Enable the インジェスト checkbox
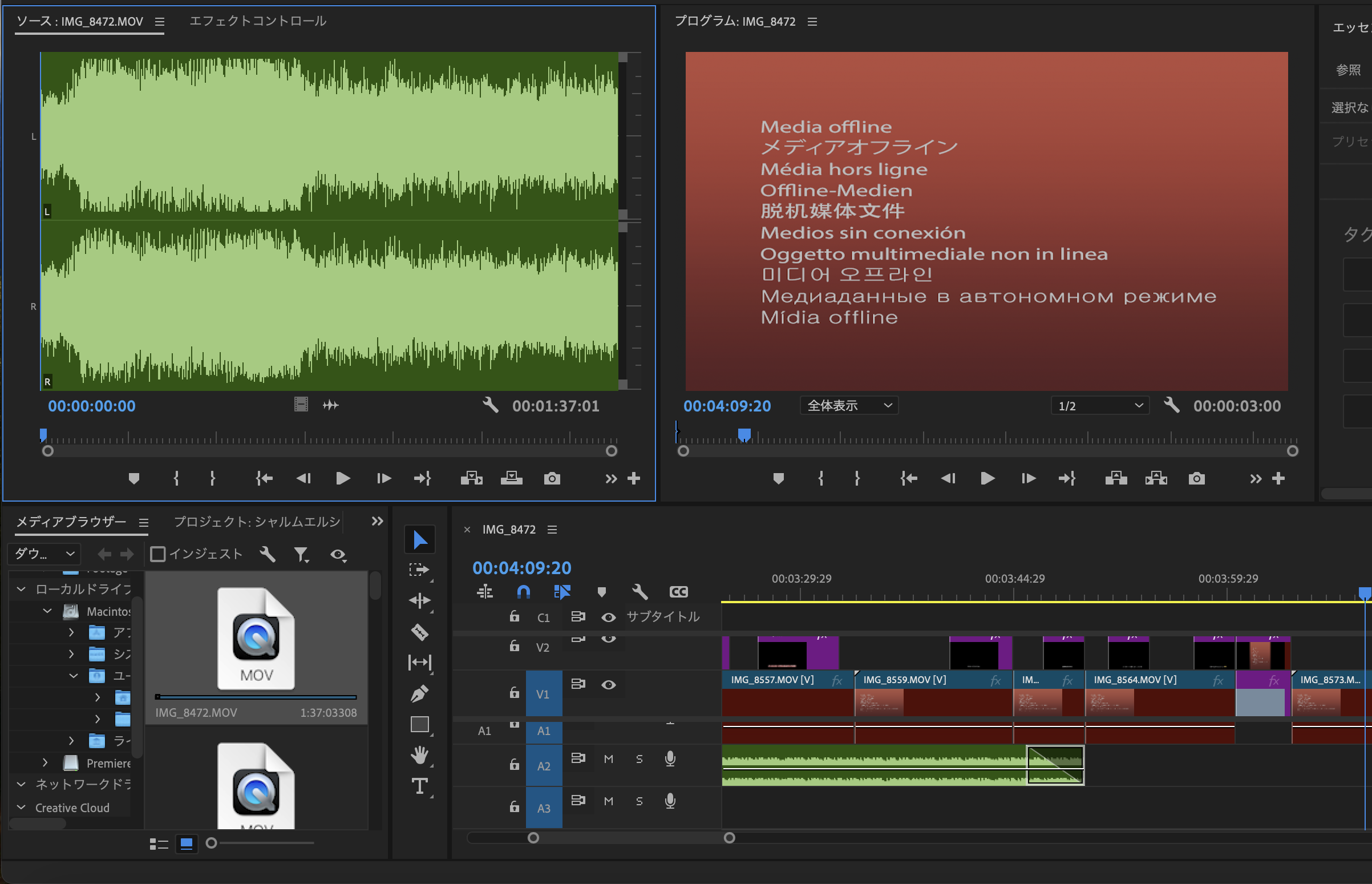The width and height of the screenshot is (1372, 884). point(158,554)
